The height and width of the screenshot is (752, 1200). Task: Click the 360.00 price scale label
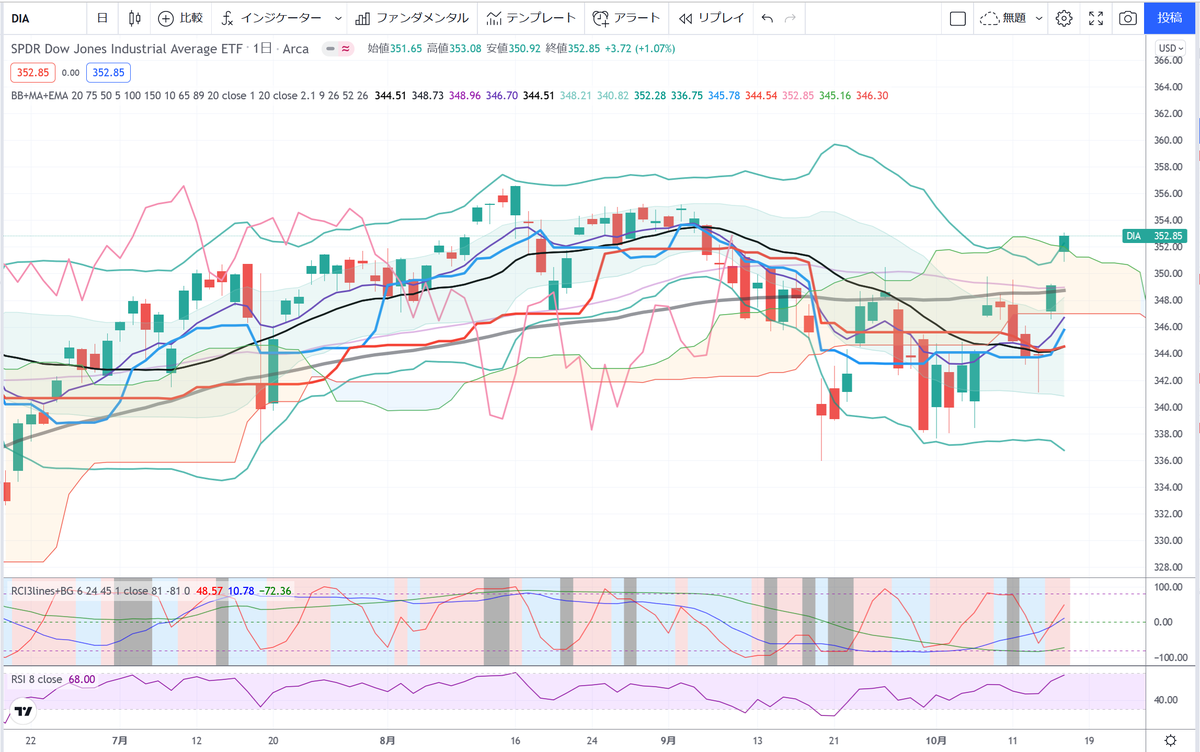1170,140
